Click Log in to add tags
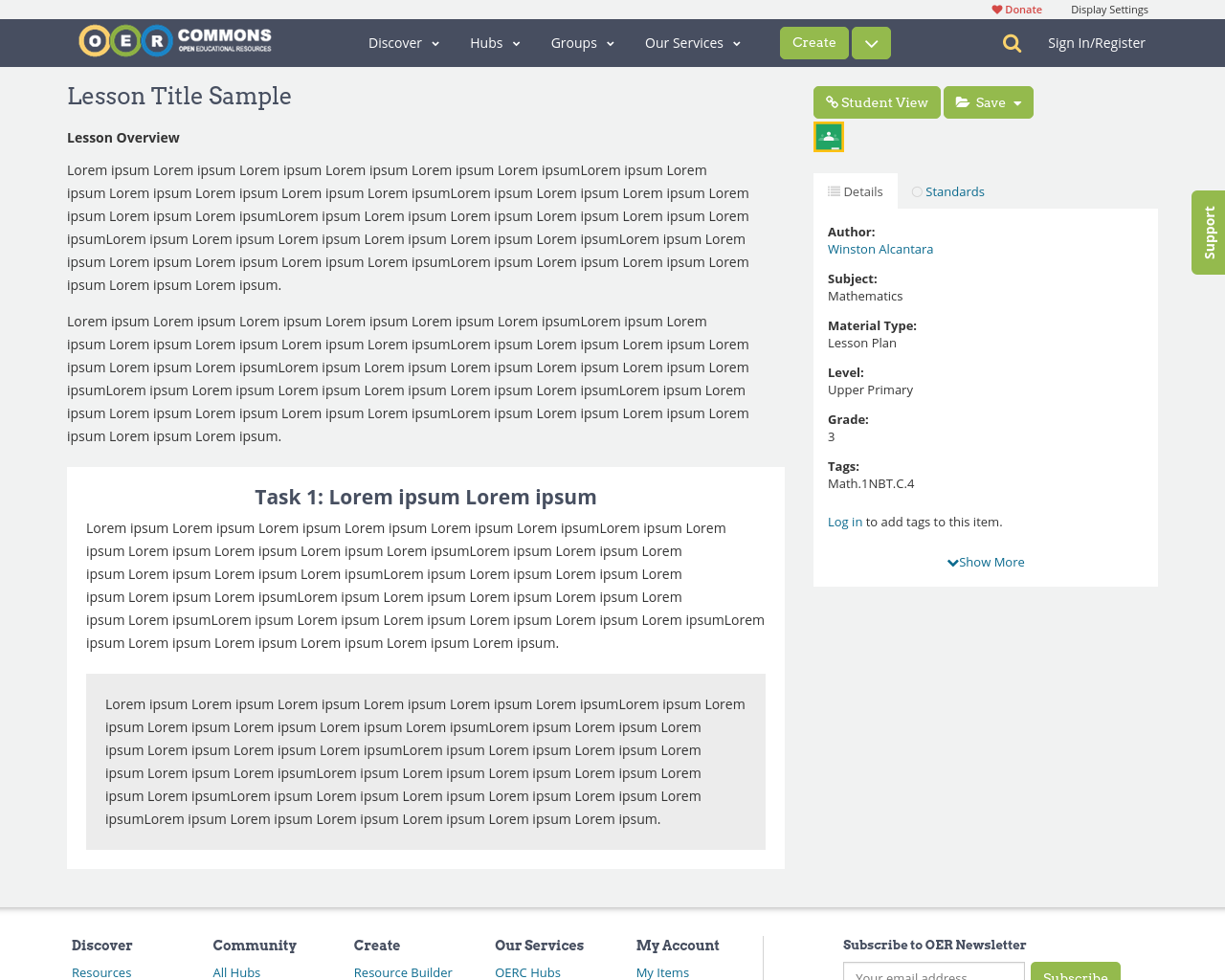 (844, 520)
